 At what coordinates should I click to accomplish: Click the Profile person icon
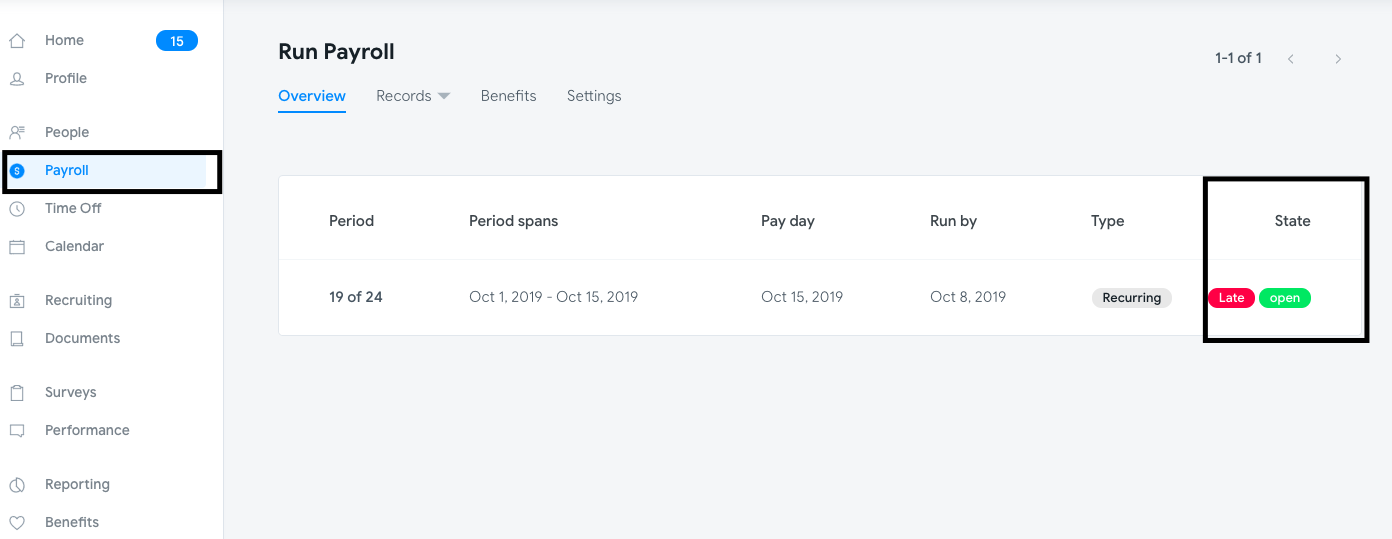click(x=17, y=79)
